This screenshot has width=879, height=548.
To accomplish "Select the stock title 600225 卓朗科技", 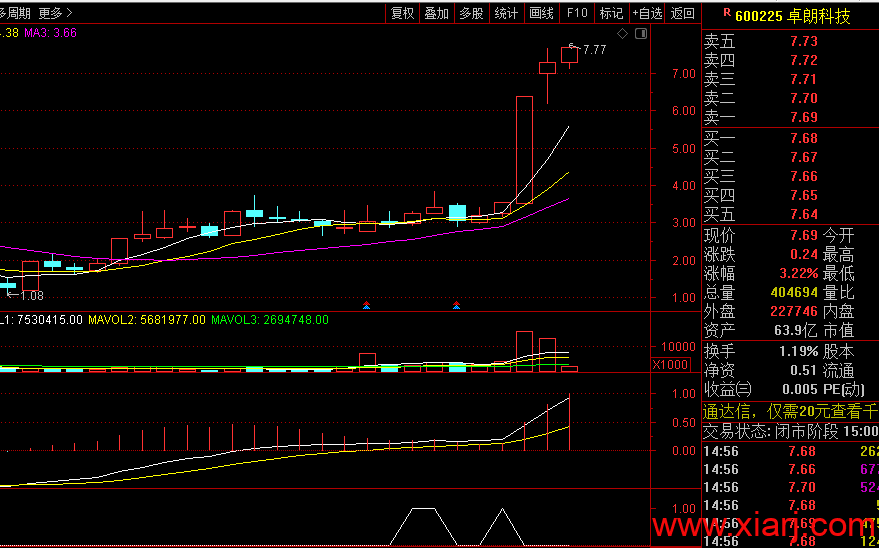I will (x=793, y=16).
